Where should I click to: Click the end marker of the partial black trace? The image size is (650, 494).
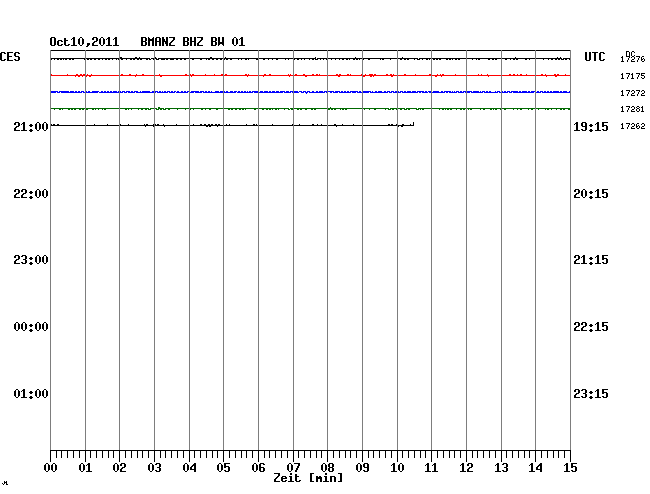pyautogui.click(x=413, y=124)
